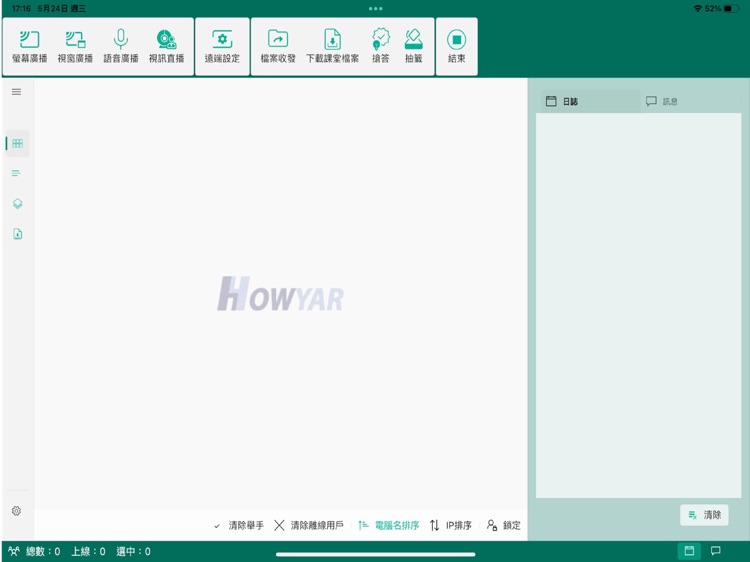Open file distribute and collect (檔案收發)

pyautogui.click(x=278, y=46)
